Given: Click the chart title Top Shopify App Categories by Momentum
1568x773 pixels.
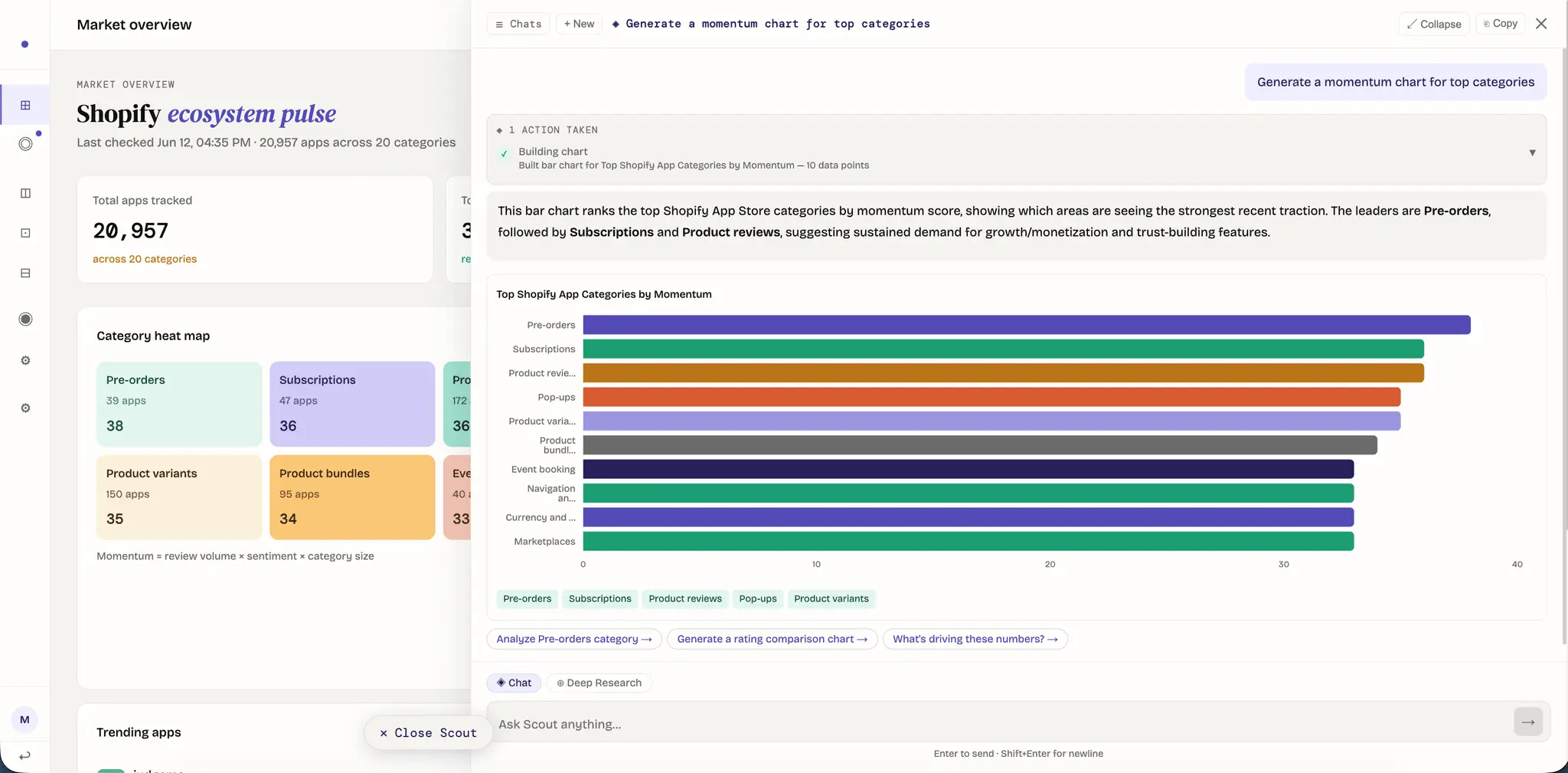Looking at the screenshot, I should [603, 294].
